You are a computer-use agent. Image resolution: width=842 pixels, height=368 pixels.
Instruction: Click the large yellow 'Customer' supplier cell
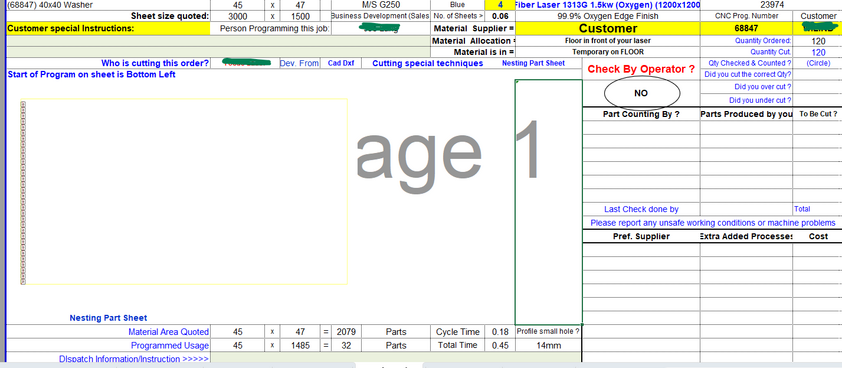[608, 28]
